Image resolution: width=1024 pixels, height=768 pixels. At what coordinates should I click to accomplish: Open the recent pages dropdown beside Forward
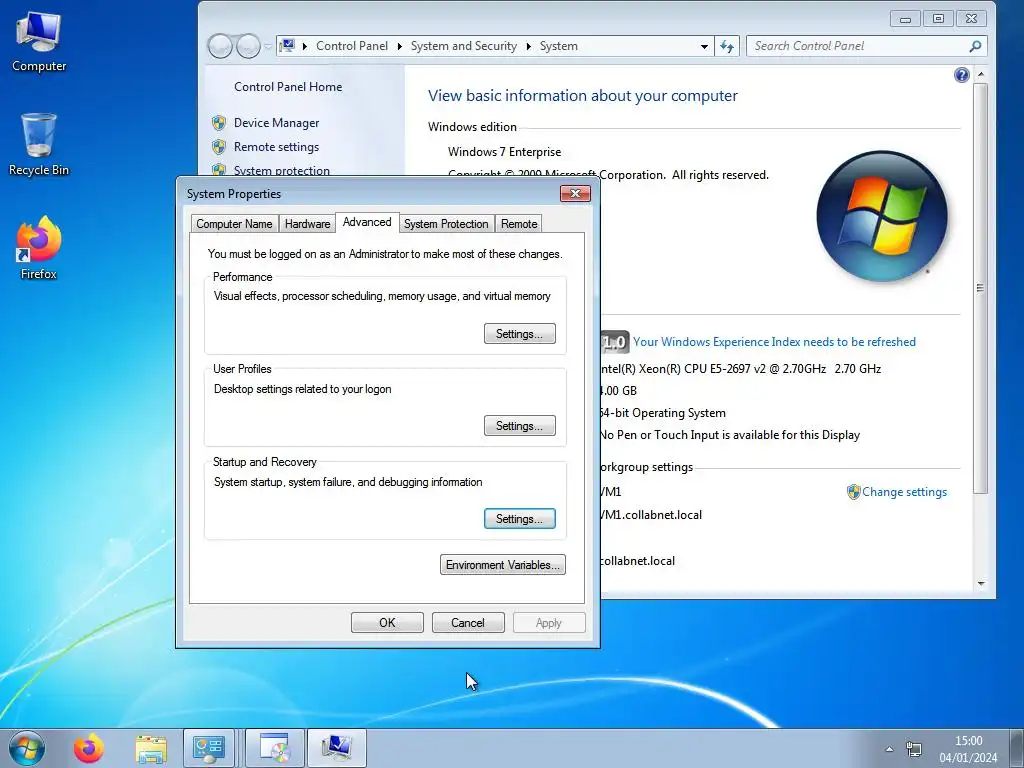tap(268, 46)
